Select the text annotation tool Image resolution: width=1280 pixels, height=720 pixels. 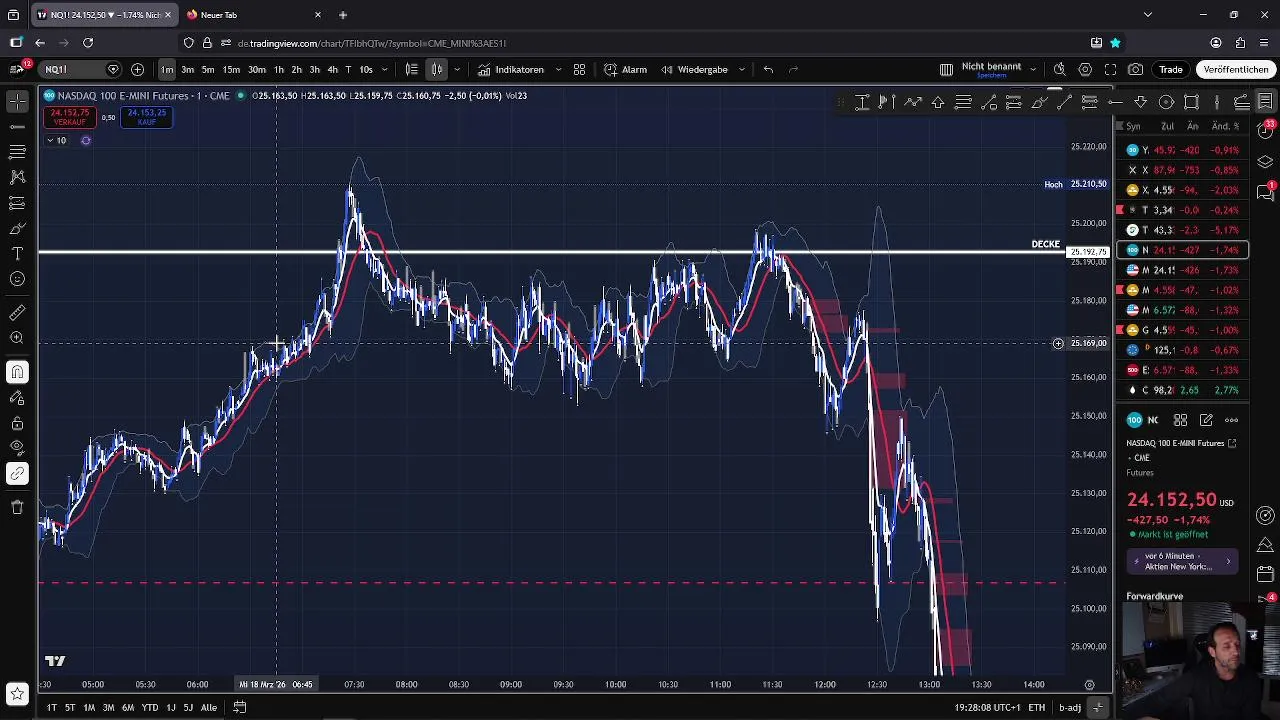[17, 254]
